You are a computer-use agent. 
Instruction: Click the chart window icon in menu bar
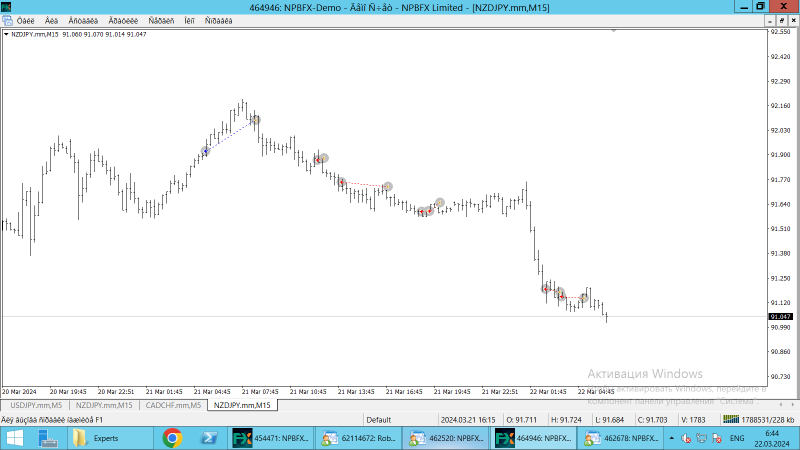pos(7,21)
